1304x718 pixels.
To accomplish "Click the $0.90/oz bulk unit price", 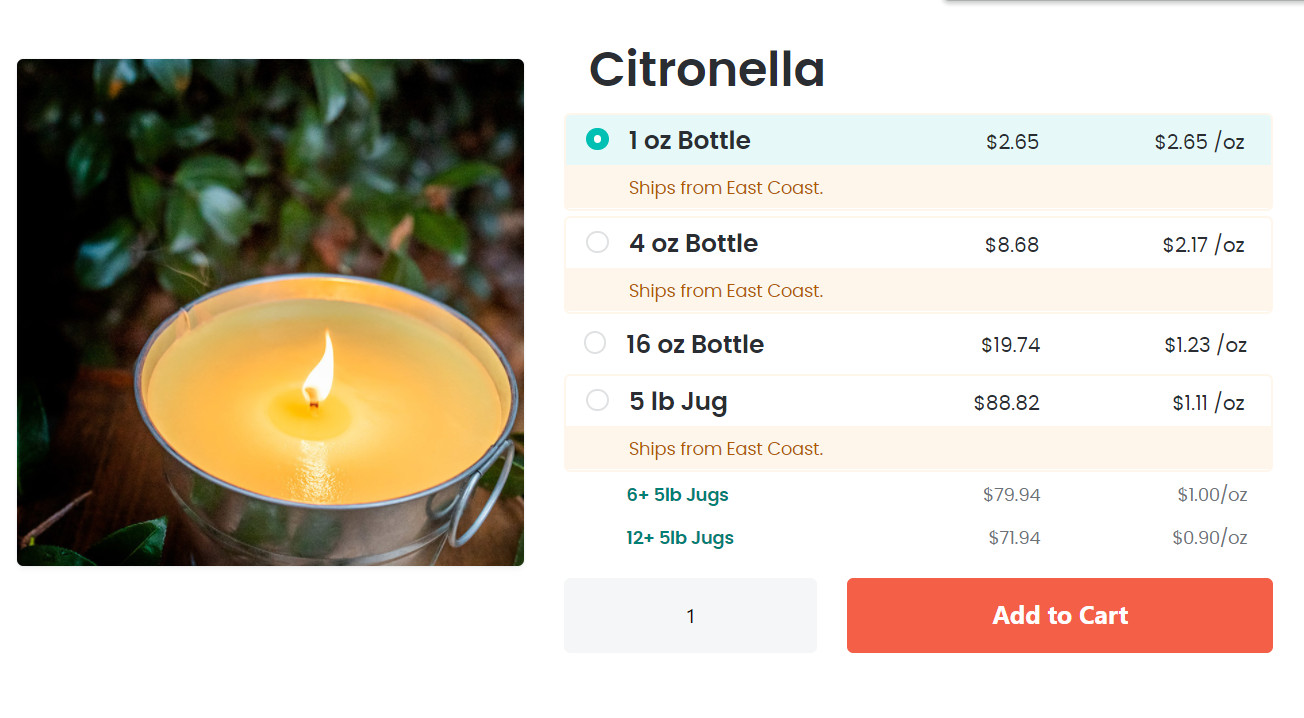I will [x=1209, y=538].
